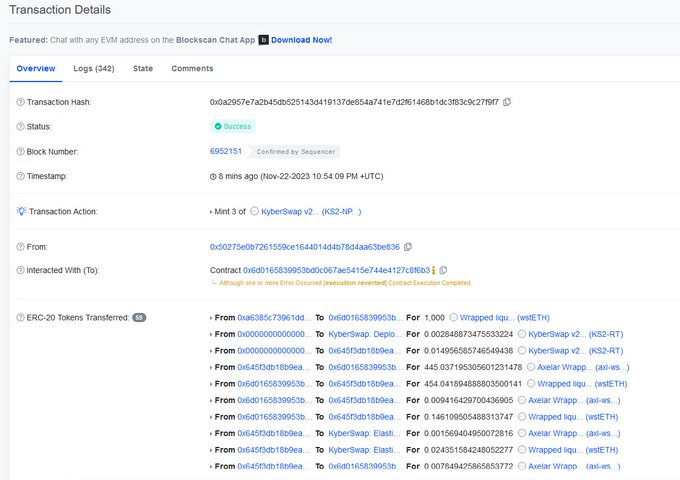Click the green check icon in Success badge

tap(218, 126)
